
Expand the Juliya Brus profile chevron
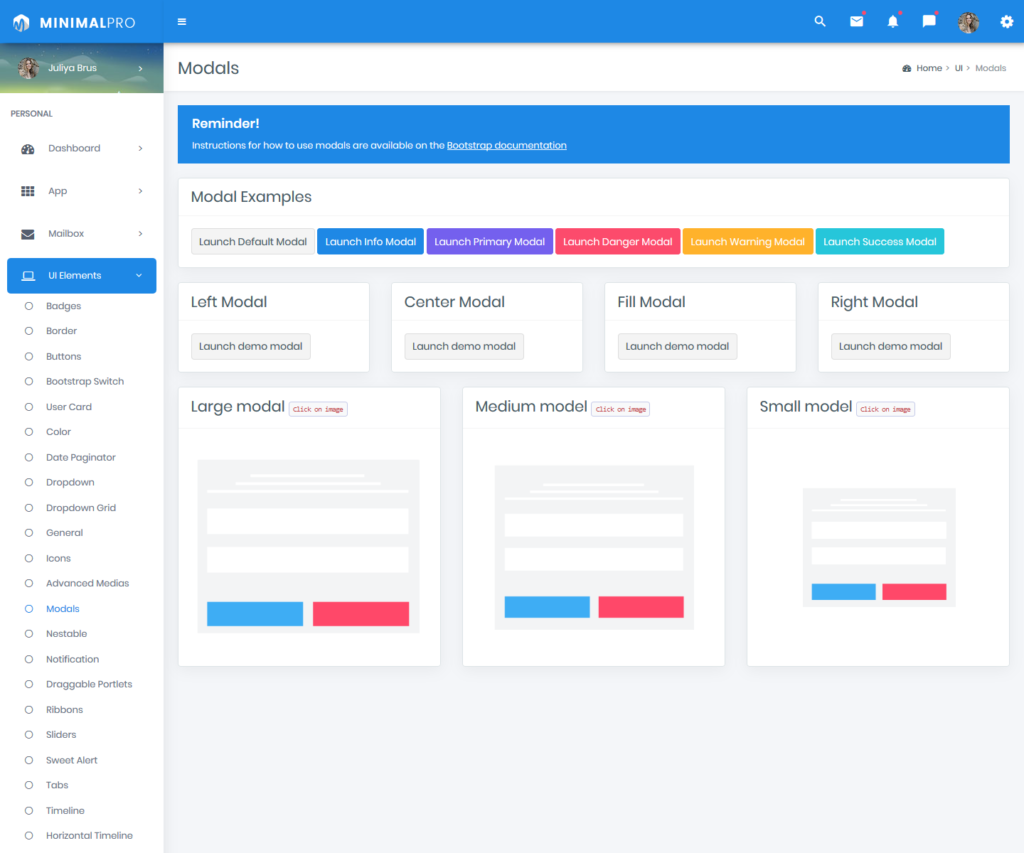[x=140, y=69]
